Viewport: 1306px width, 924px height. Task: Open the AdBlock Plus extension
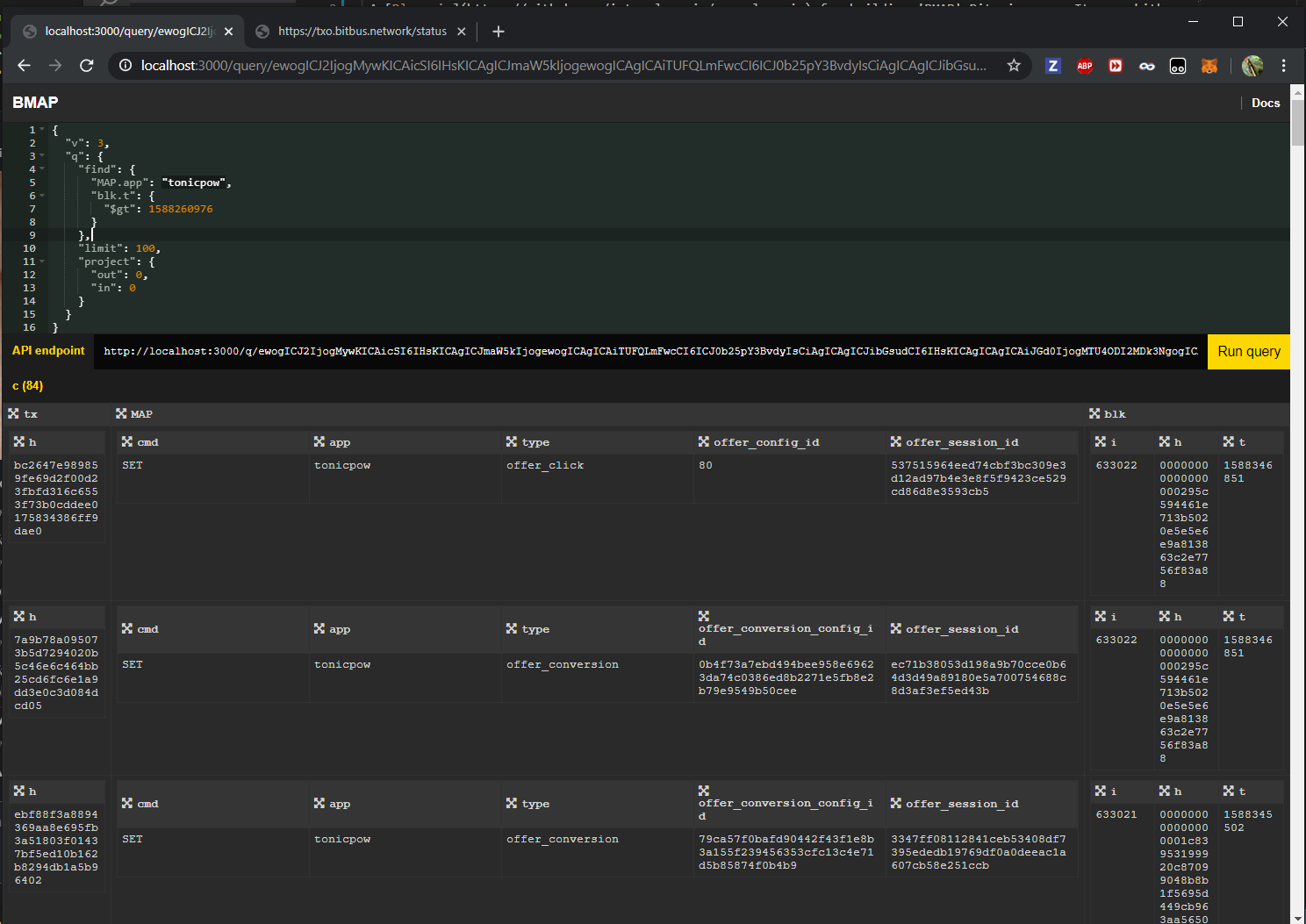[1085, 66]
